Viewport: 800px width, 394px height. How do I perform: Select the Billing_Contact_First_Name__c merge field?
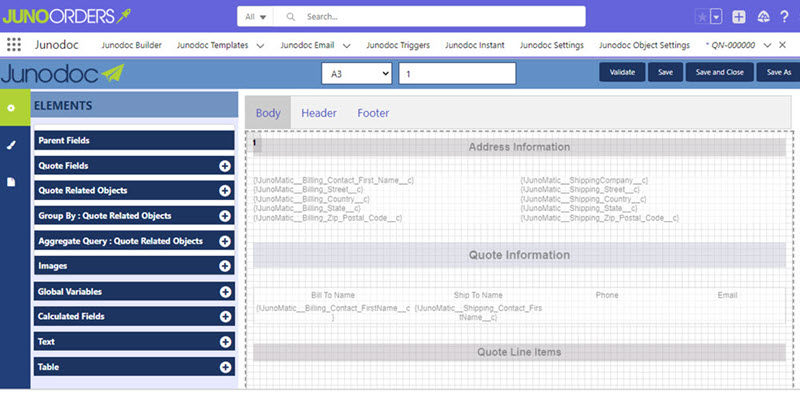334,181
